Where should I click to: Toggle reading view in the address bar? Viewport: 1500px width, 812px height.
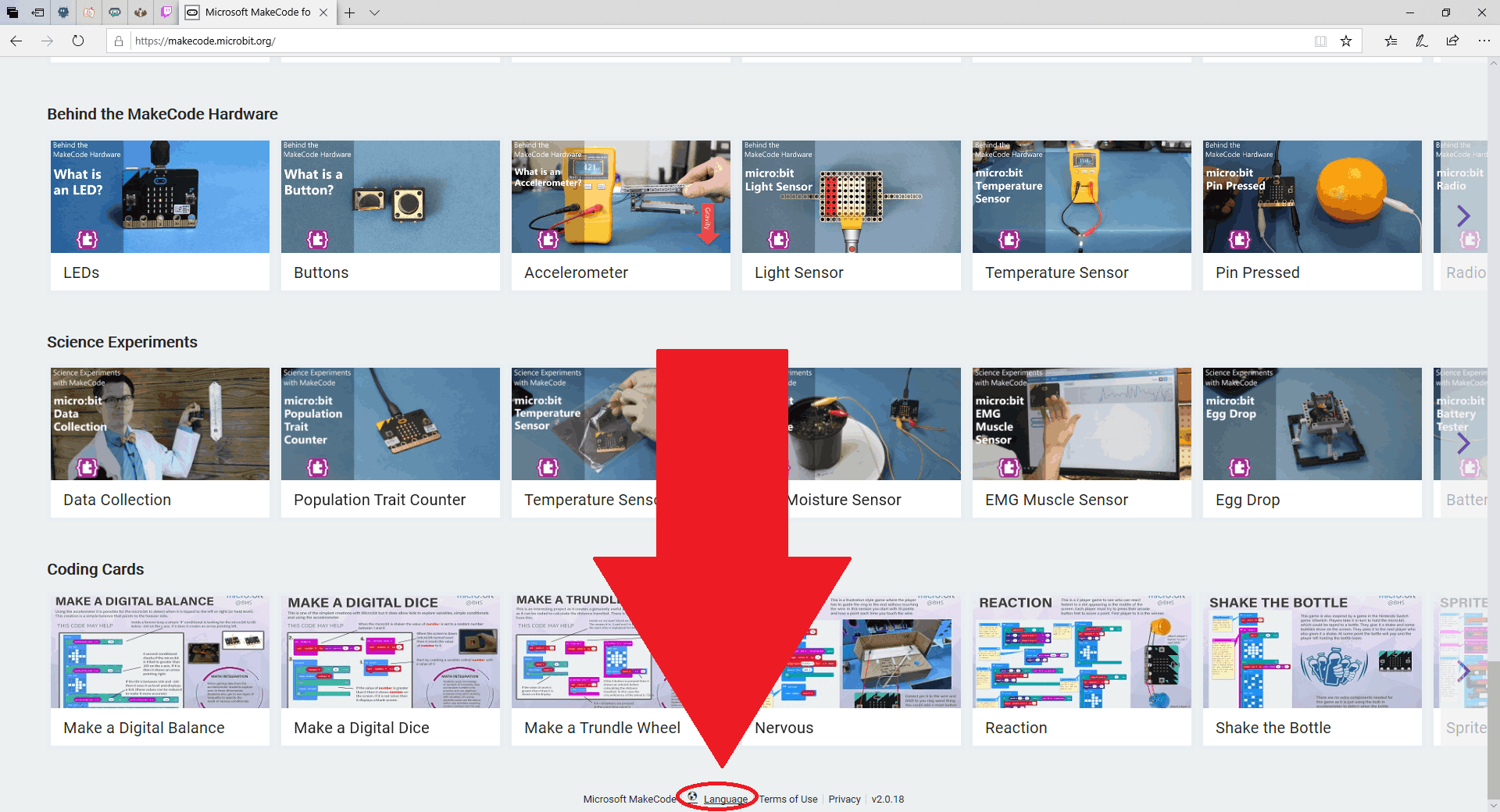point(1320,41)
